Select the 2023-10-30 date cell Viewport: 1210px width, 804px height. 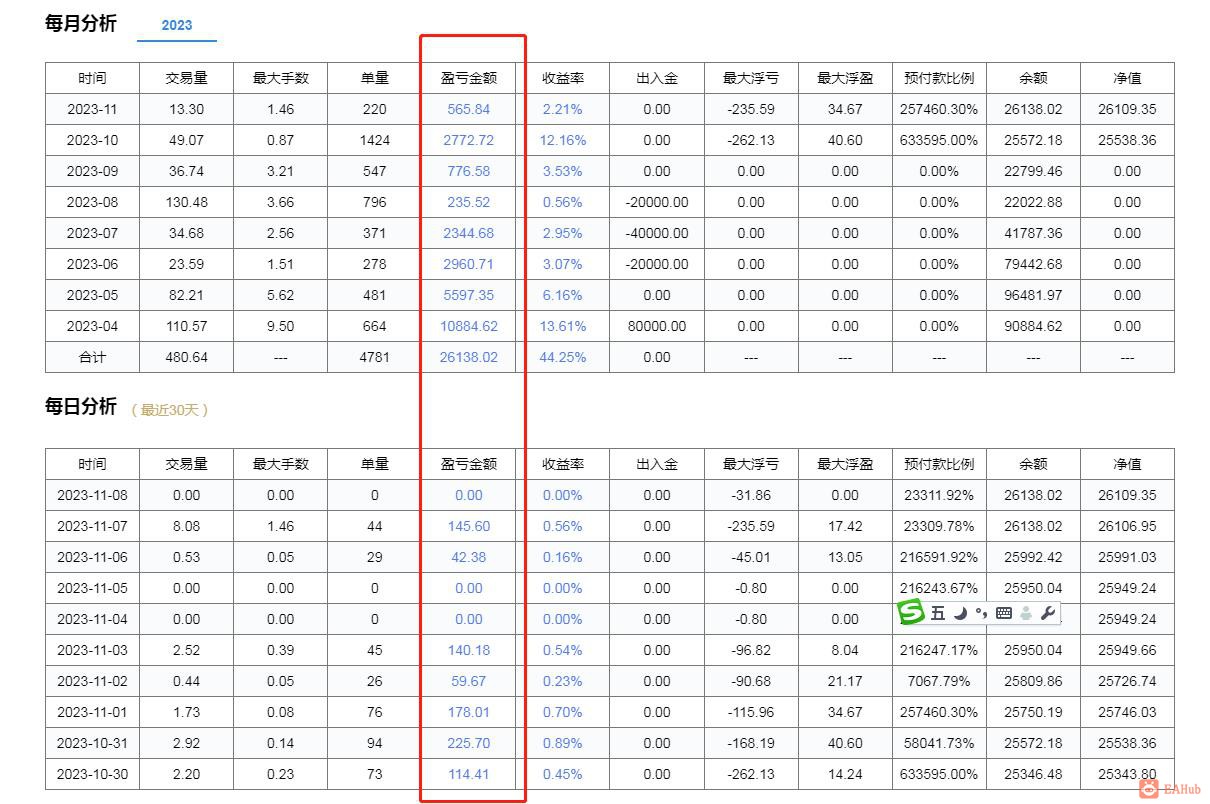coord(92,774)
